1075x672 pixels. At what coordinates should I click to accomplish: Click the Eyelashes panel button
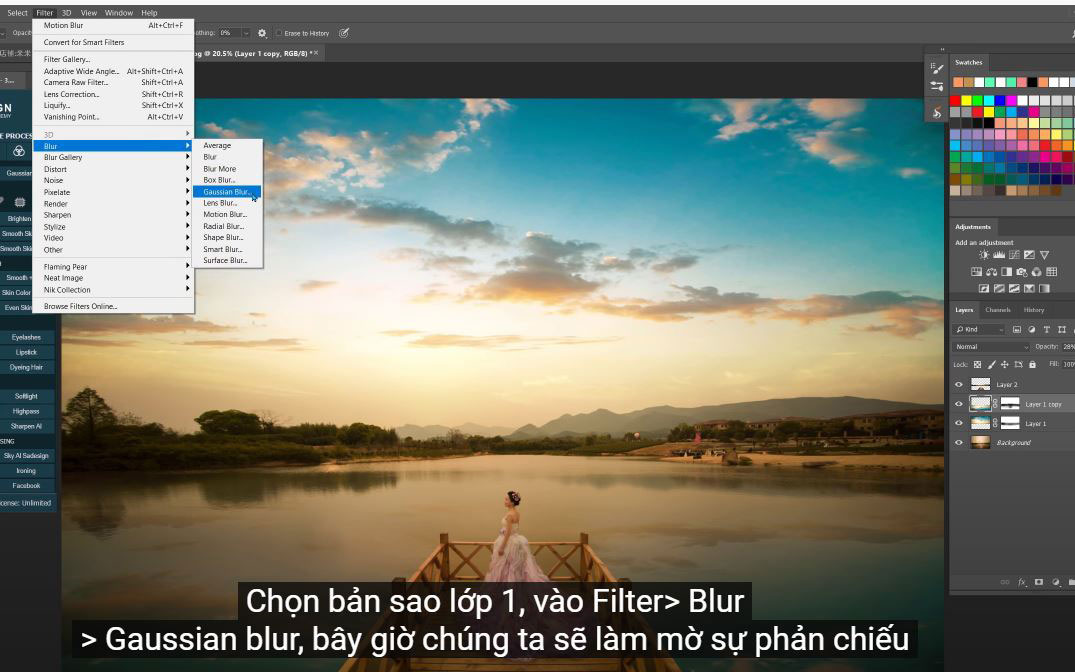[26, 337]
